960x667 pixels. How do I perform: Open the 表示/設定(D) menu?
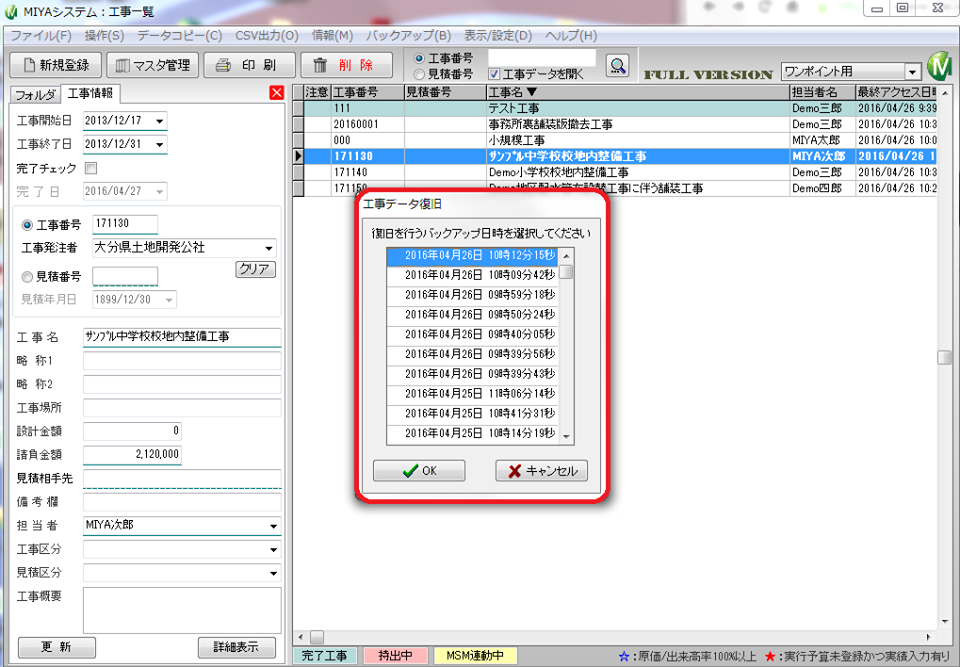pos(498,36)
